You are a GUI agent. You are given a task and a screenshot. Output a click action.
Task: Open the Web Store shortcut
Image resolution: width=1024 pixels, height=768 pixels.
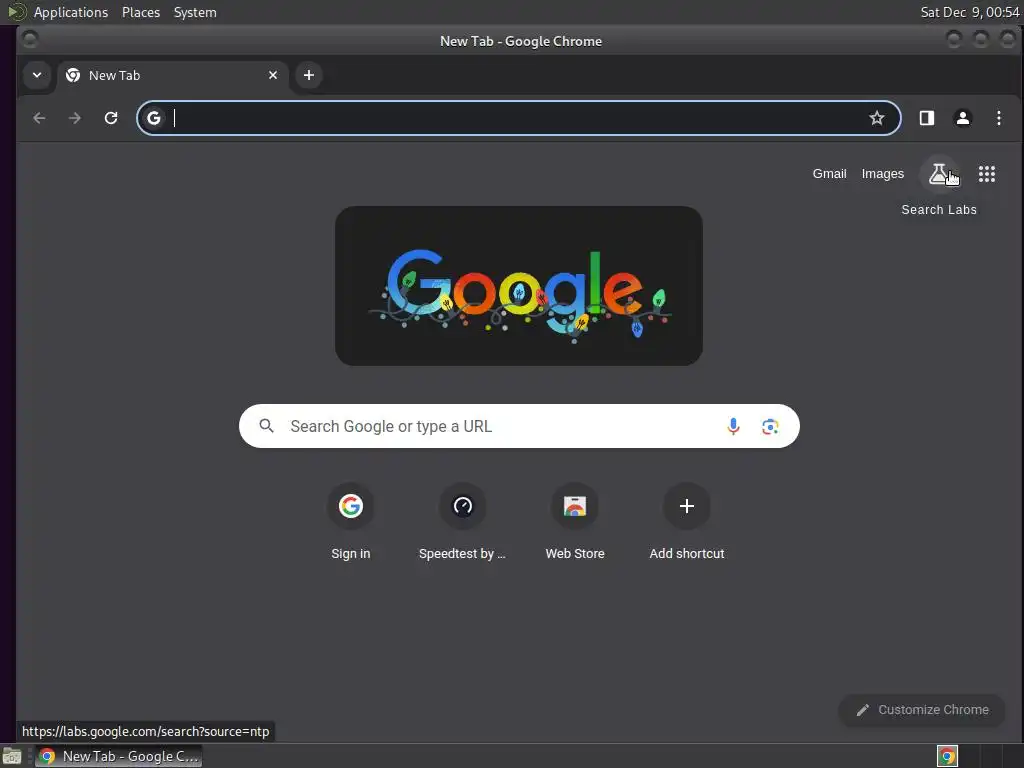coord(575,522)
